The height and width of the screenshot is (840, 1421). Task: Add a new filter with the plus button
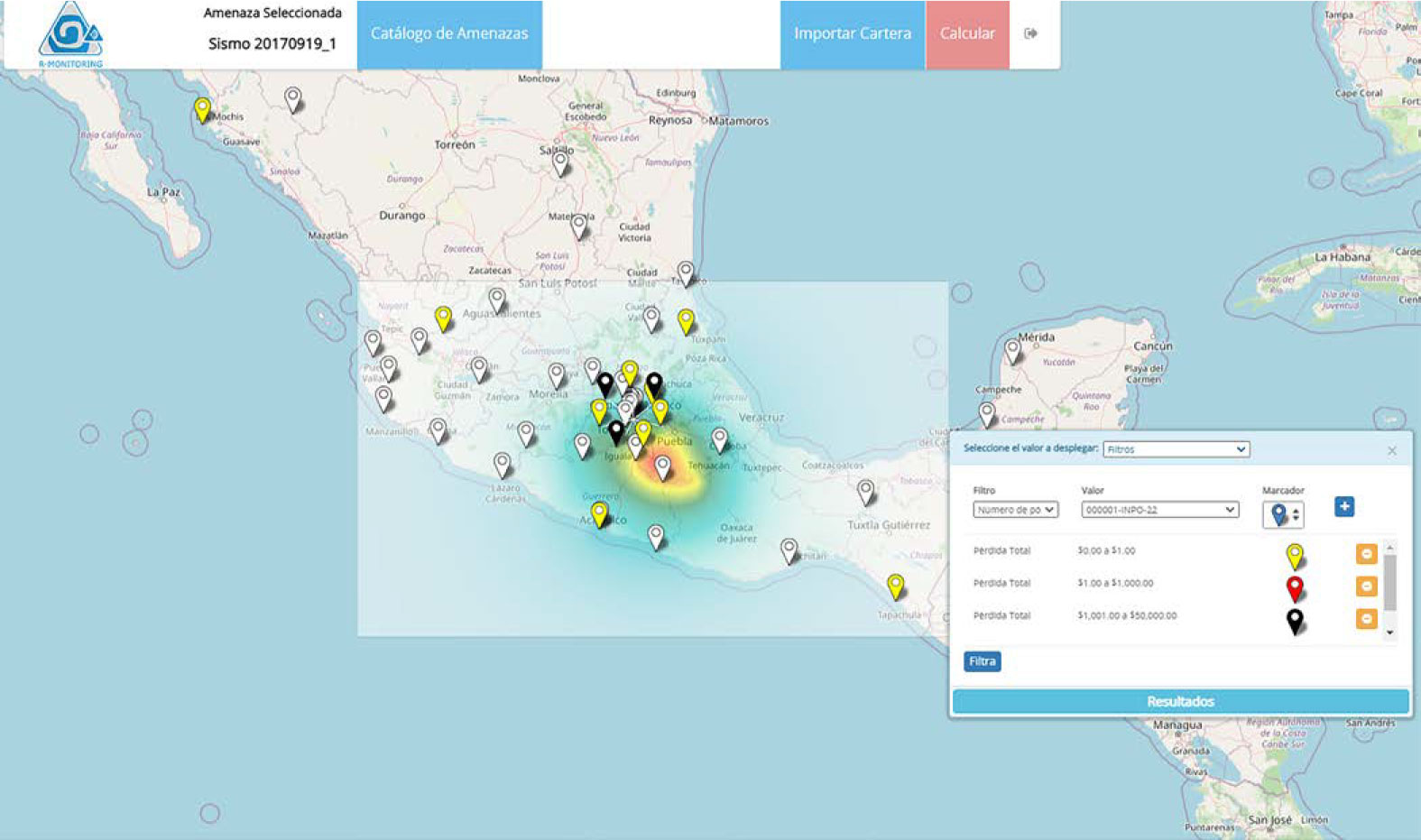[1343, 507]
